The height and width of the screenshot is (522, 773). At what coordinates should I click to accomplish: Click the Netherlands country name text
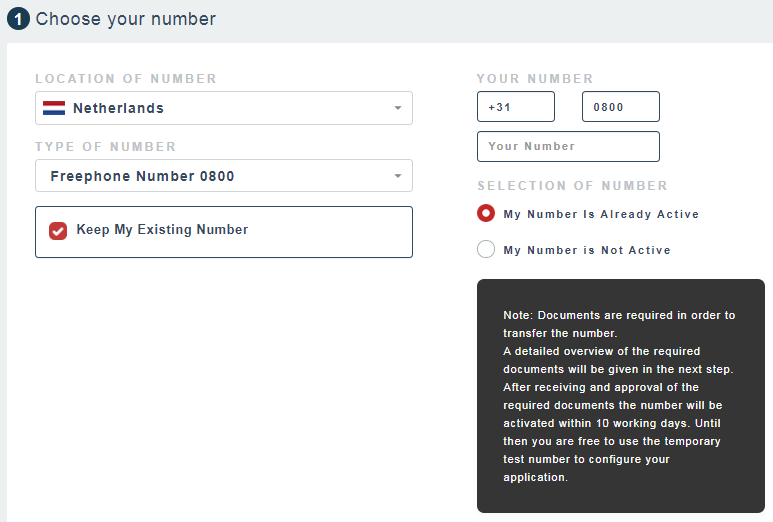pos(118,108)
